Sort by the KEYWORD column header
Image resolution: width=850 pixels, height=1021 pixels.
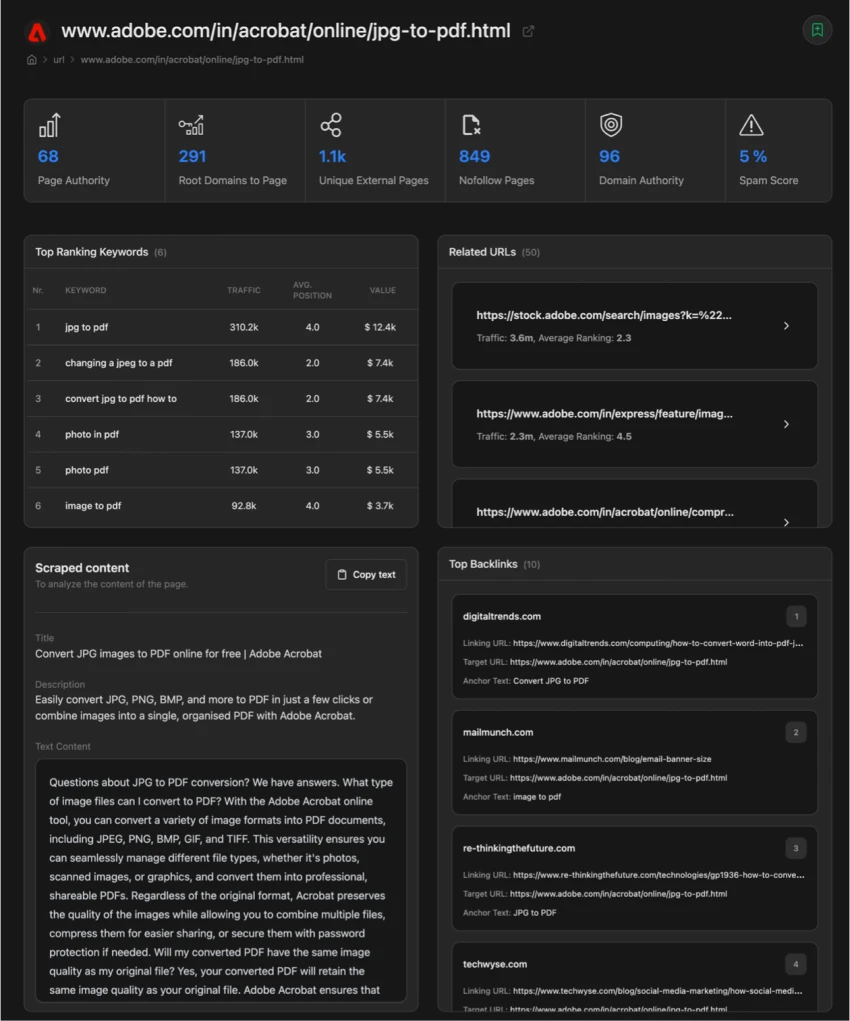85,290
